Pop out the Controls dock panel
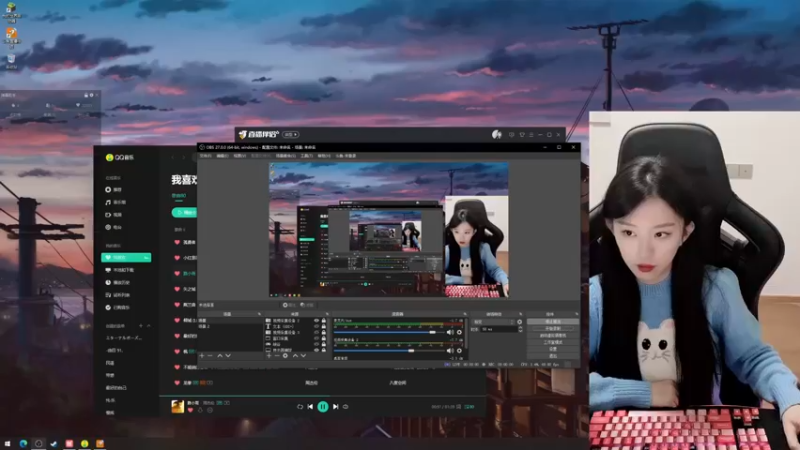The image size is (800, 450). point(577,314)
